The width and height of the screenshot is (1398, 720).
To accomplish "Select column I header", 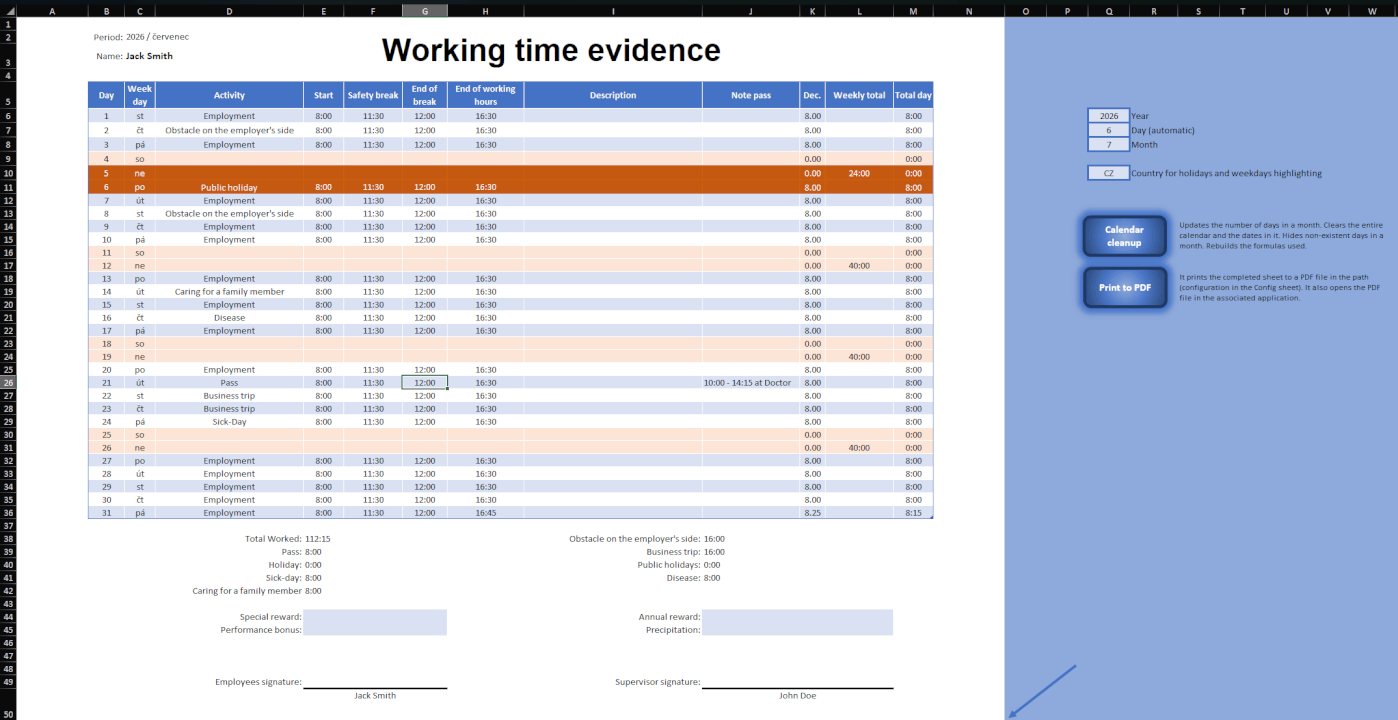I will point(613,11).
